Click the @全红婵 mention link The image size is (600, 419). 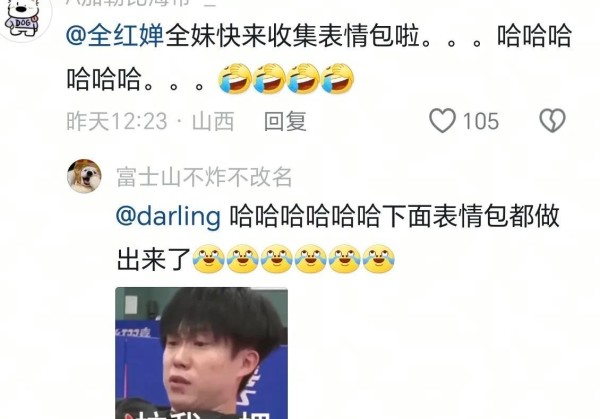pos(115,36)
